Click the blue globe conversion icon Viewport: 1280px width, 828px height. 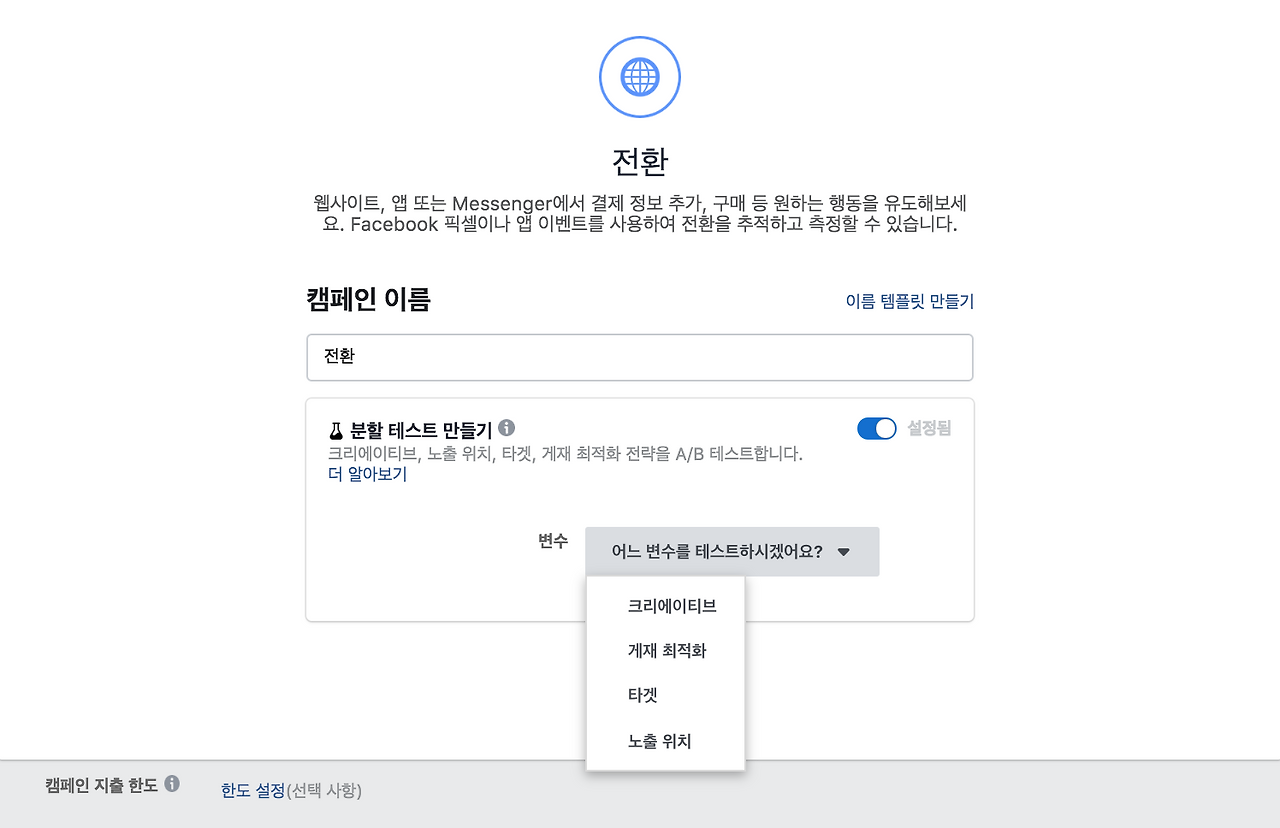(640, 76)
